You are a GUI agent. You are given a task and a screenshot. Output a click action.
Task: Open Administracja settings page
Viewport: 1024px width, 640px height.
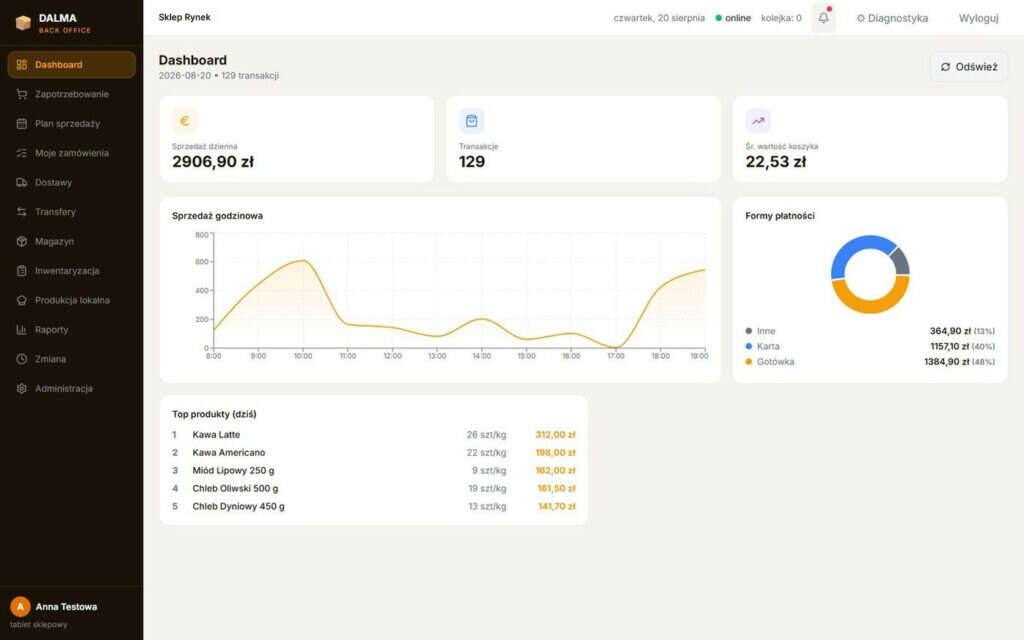pyautogui.click(x=71, y=389)
